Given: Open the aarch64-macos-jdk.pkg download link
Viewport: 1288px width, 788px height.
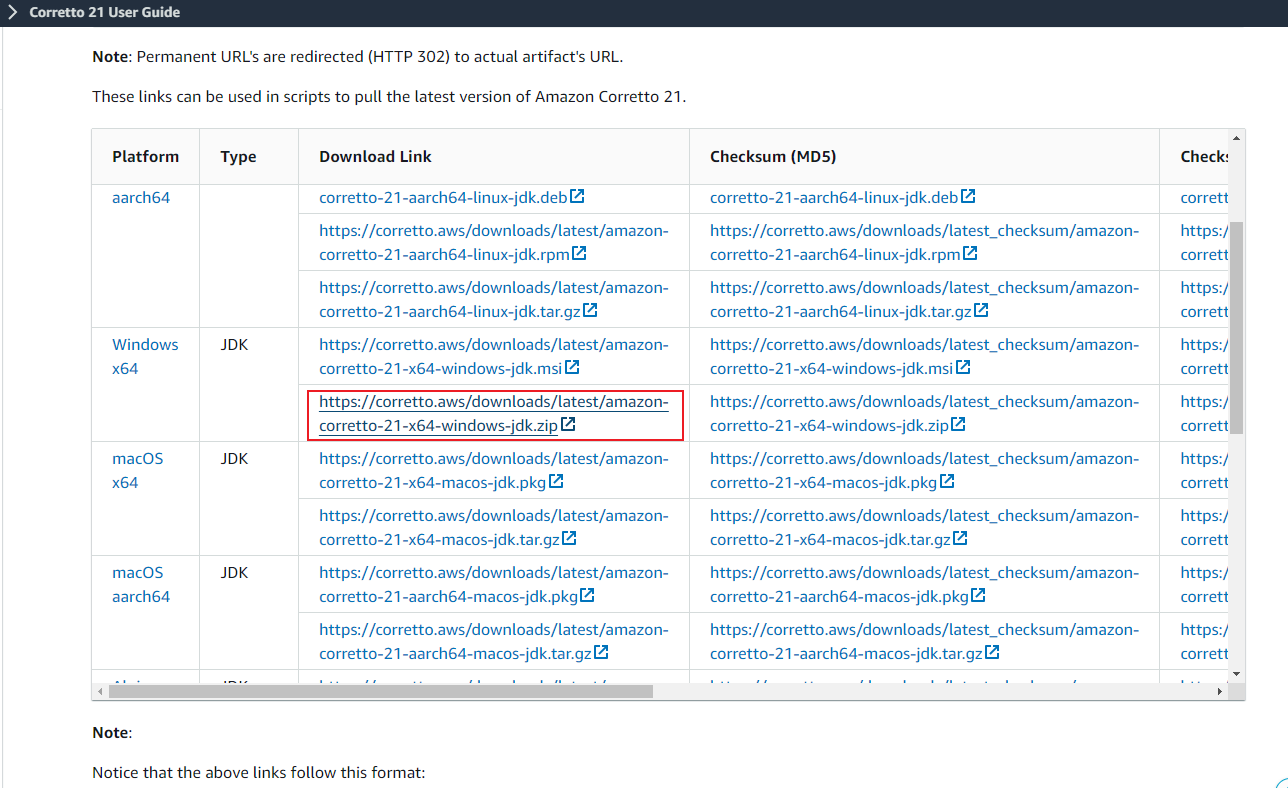Looking at the screenshot, I should (494, 585).
